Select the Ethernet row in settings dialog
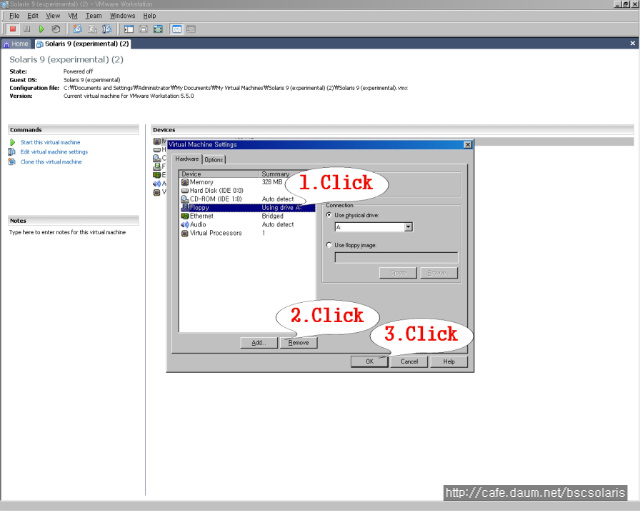 point(247,216)
